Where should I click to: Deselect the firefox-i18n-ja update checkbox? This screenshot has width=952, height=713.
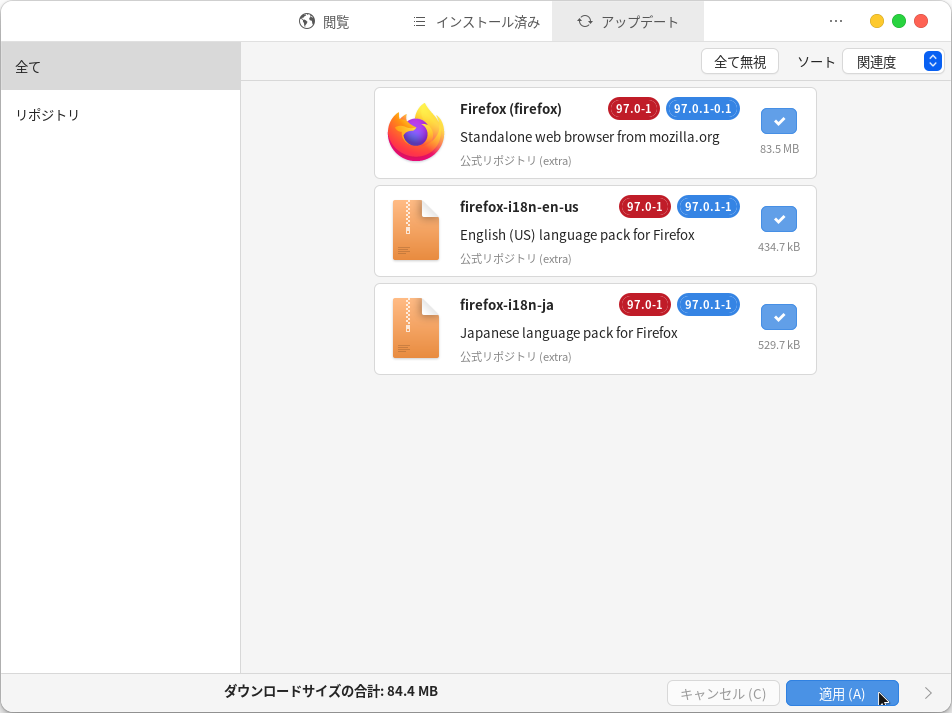tap(779, 317)
